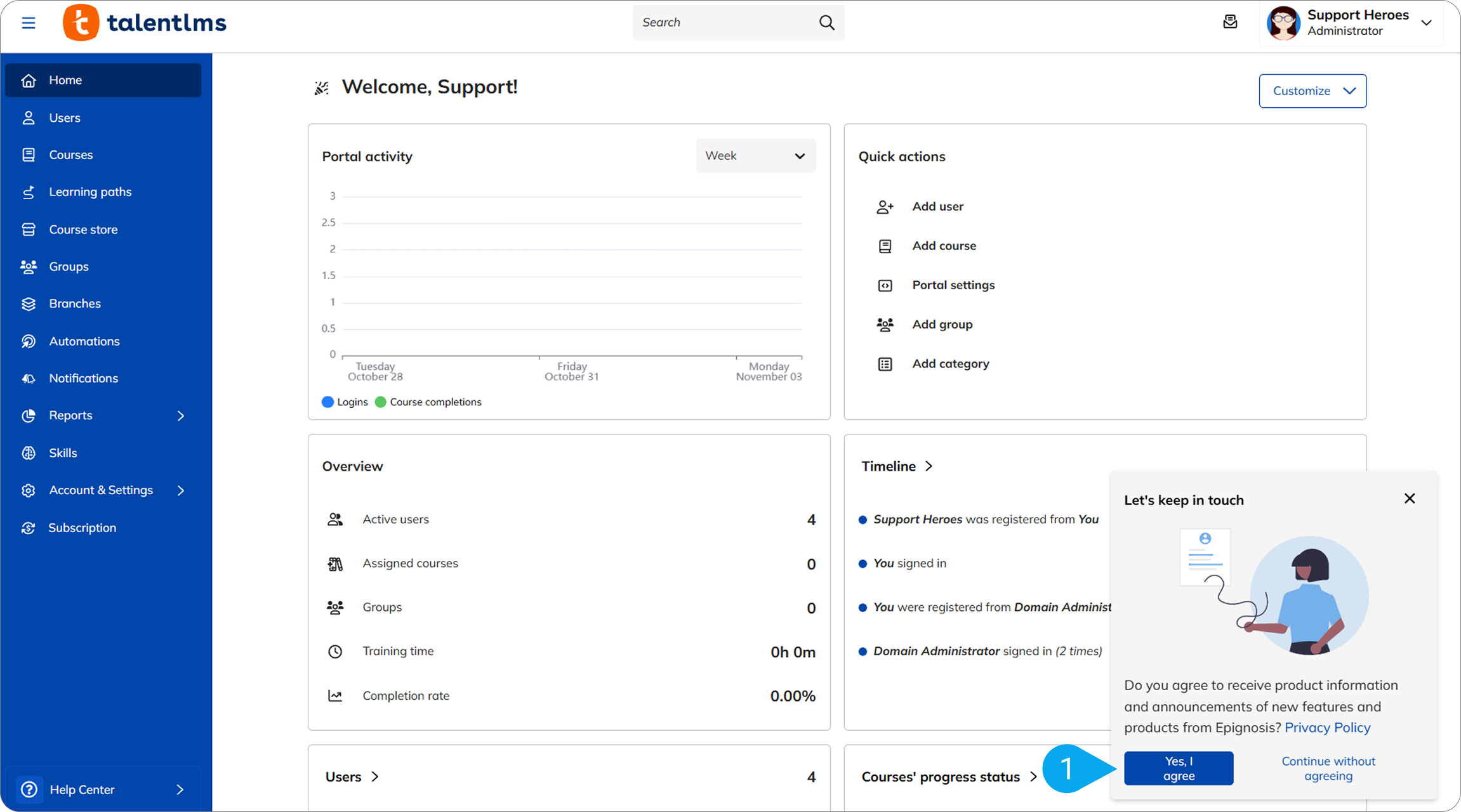Open the Week period dropdown
1461x812 pixels.
tap(755, 156)
